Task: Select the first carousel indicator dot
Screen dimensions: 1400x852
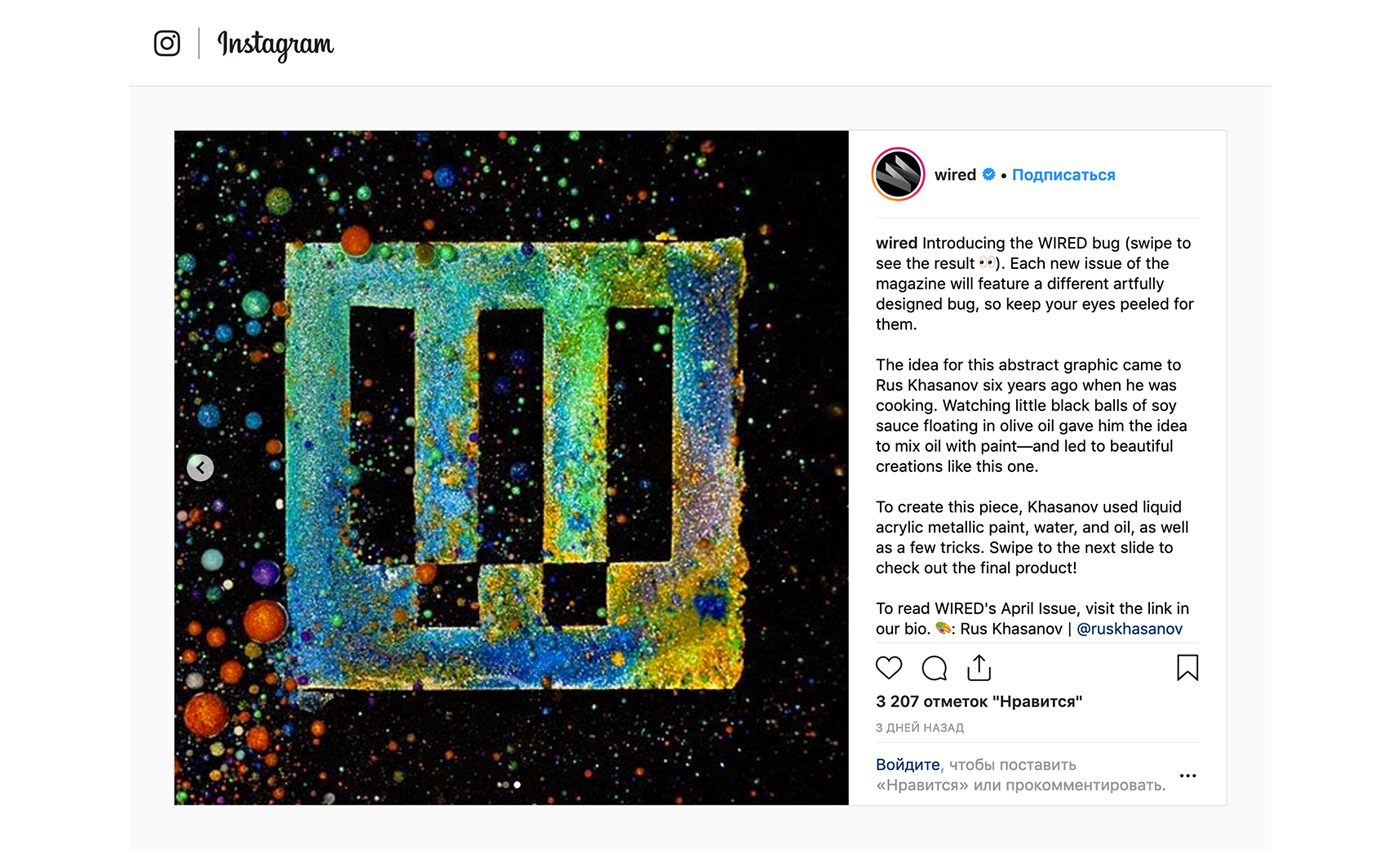Action: coord(506,785)
